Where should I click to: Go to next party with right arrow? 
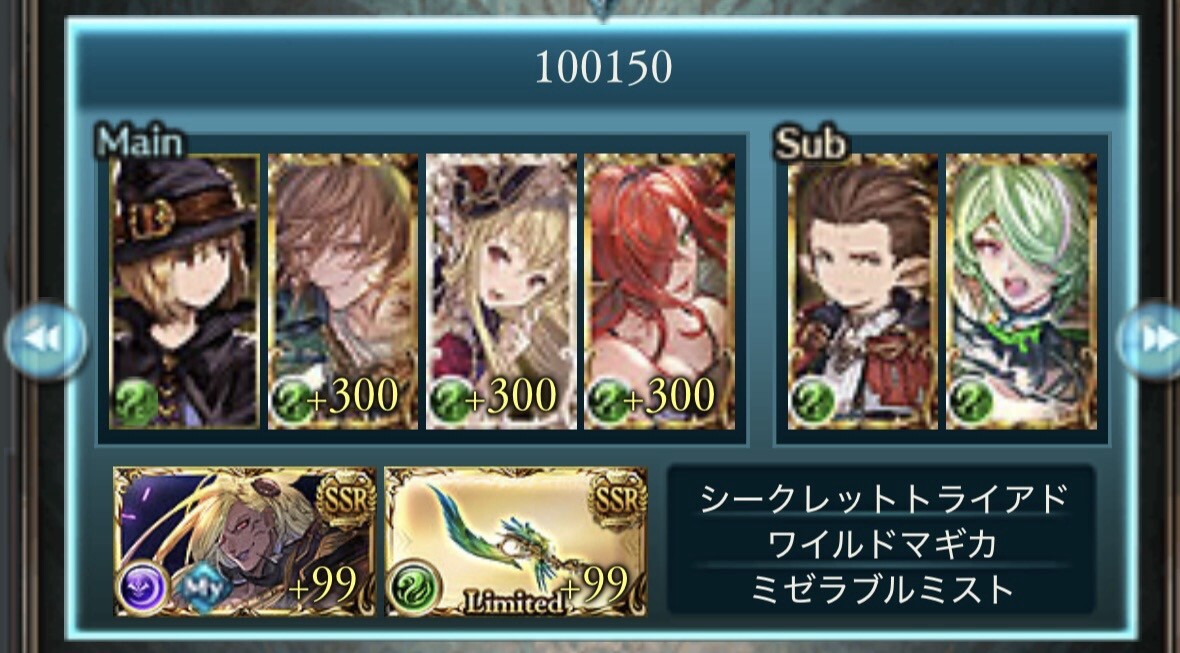tap(1150, 340)
